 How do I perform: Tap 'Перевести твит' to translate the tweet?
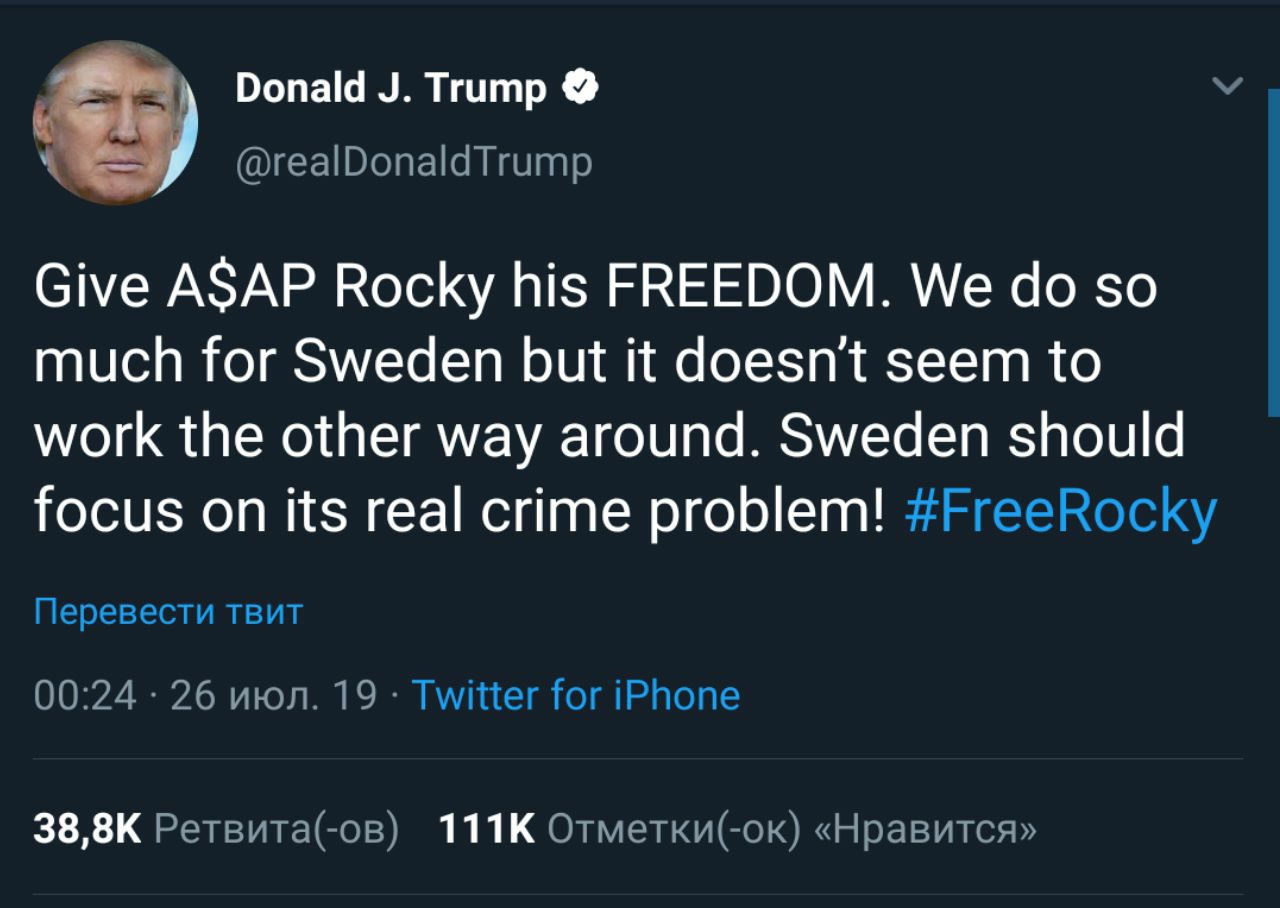click(x=168, y=611)
